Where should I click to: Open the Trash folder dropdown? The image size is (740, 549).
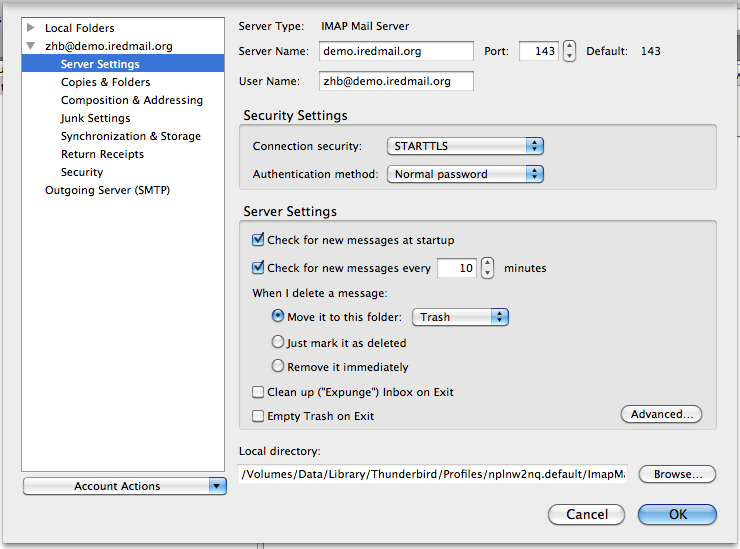[x=460, y=317]
